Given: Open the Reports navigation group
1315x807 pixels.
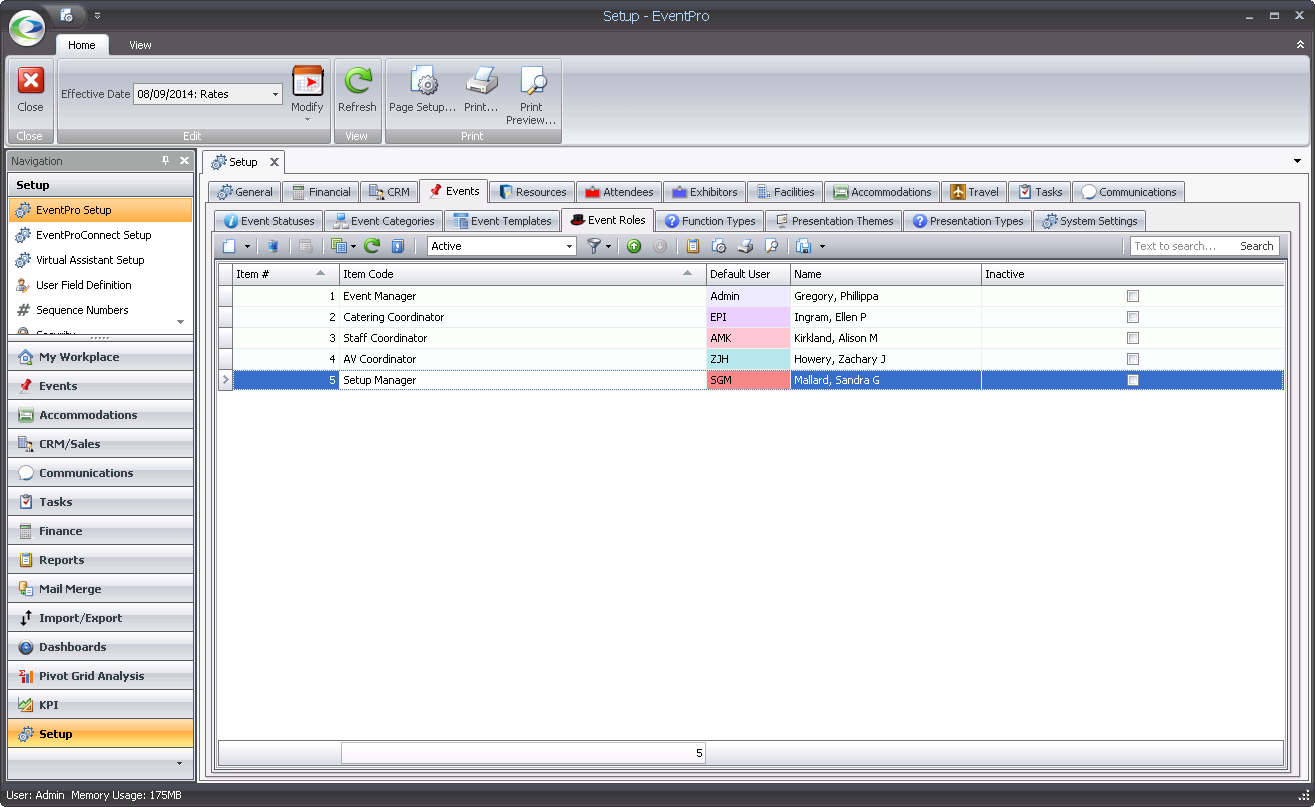Looking at the screenshot, I should [x=101, y=560].
